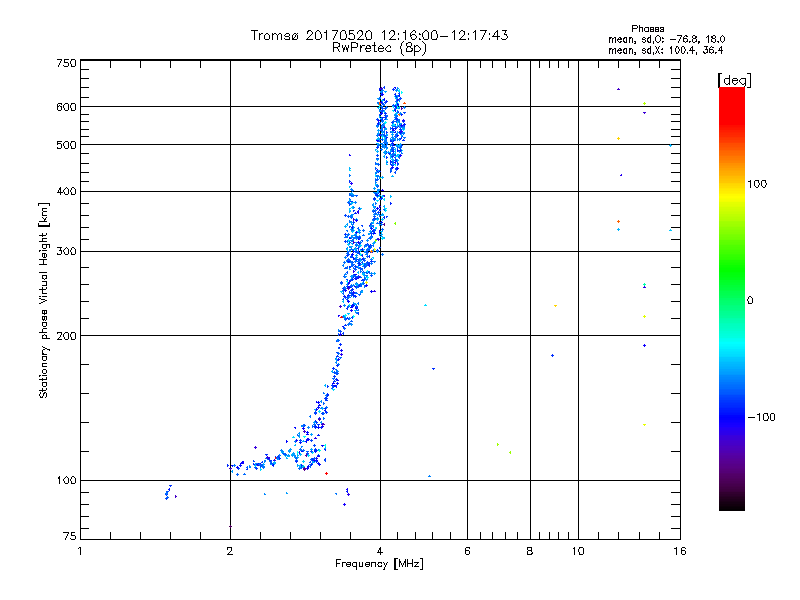Click the 'RwPretec (8p)' subtitle

click(x=379, y=48)
